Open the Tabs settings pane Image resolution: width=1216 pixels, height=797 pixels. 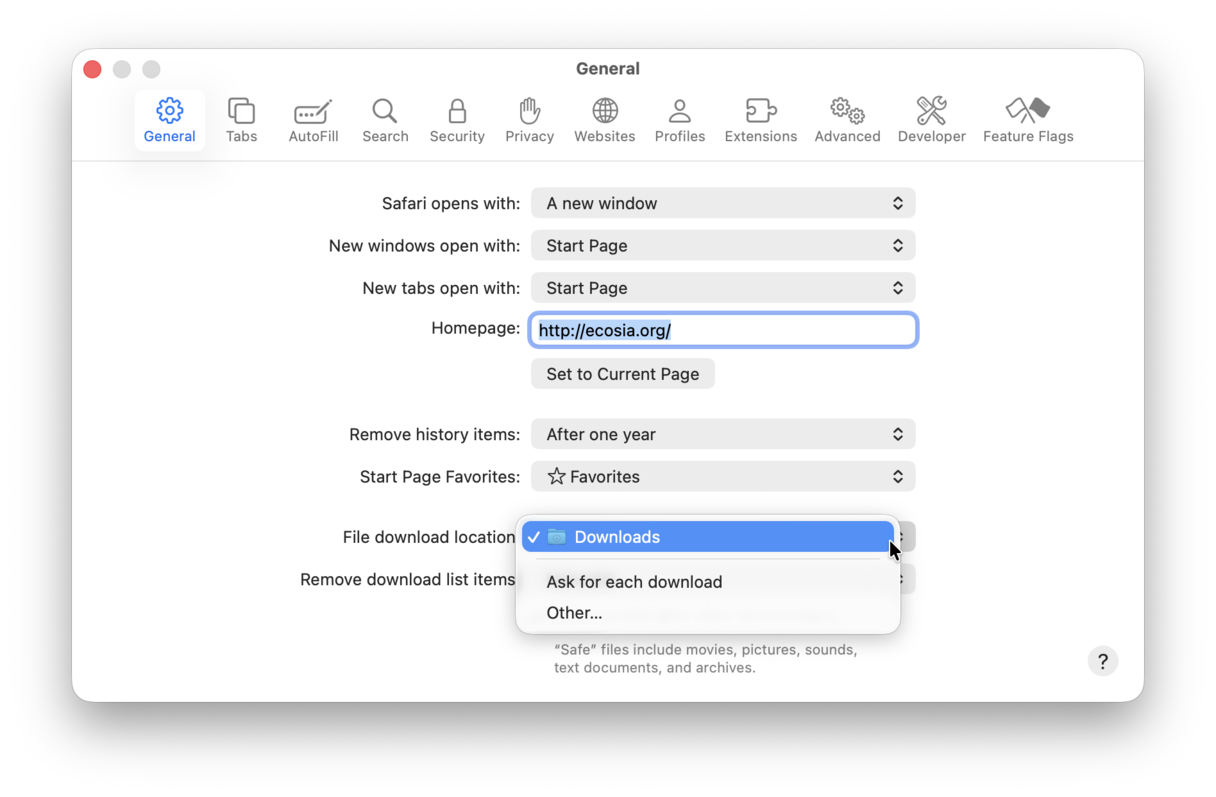[x=241, y=120]
